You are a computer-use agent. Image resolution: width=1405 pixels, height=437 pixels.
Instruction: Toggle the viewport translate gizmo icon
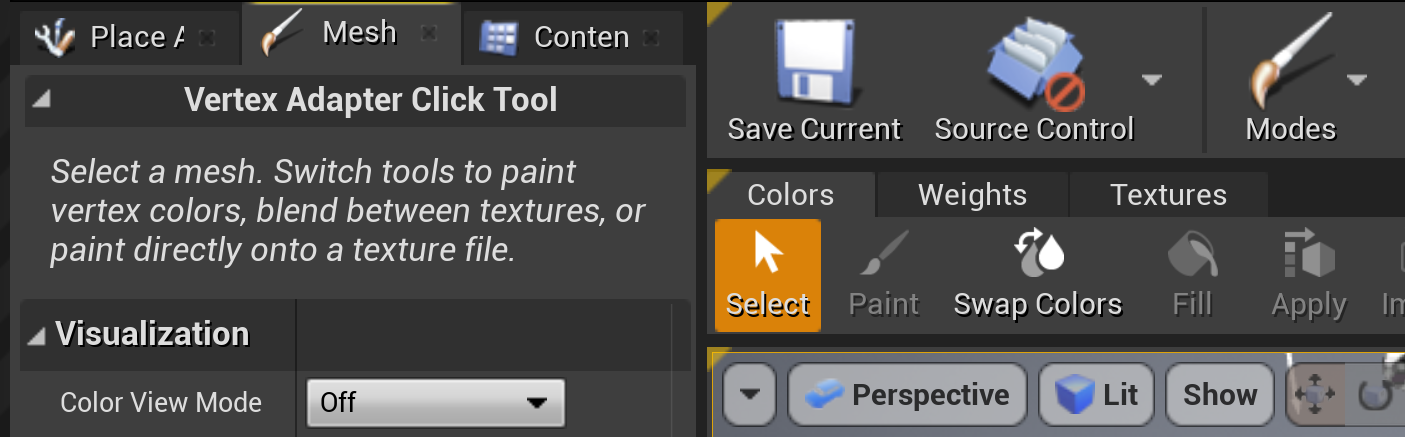[1314, 395]
